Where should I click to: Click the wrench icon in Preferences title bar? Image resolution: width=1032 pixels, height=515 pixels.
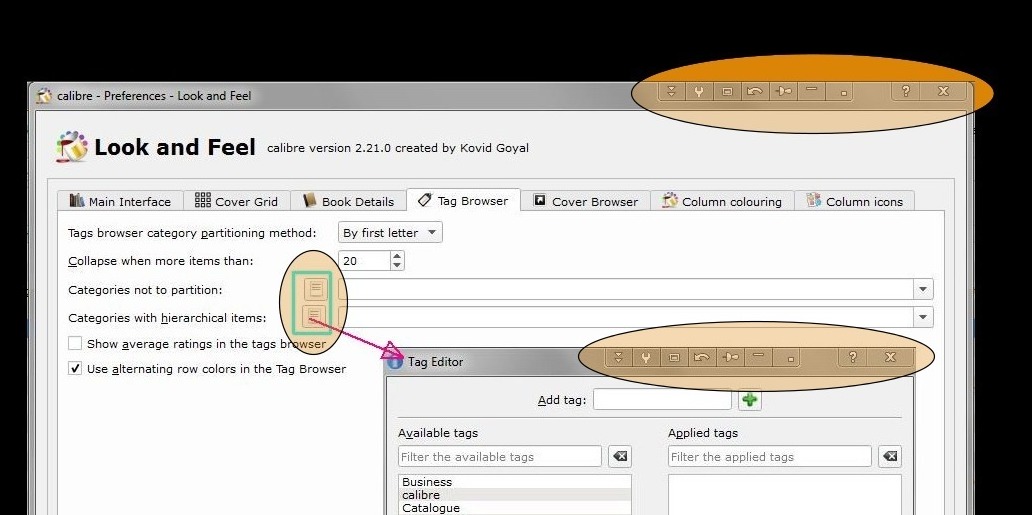tap(699, 92)
